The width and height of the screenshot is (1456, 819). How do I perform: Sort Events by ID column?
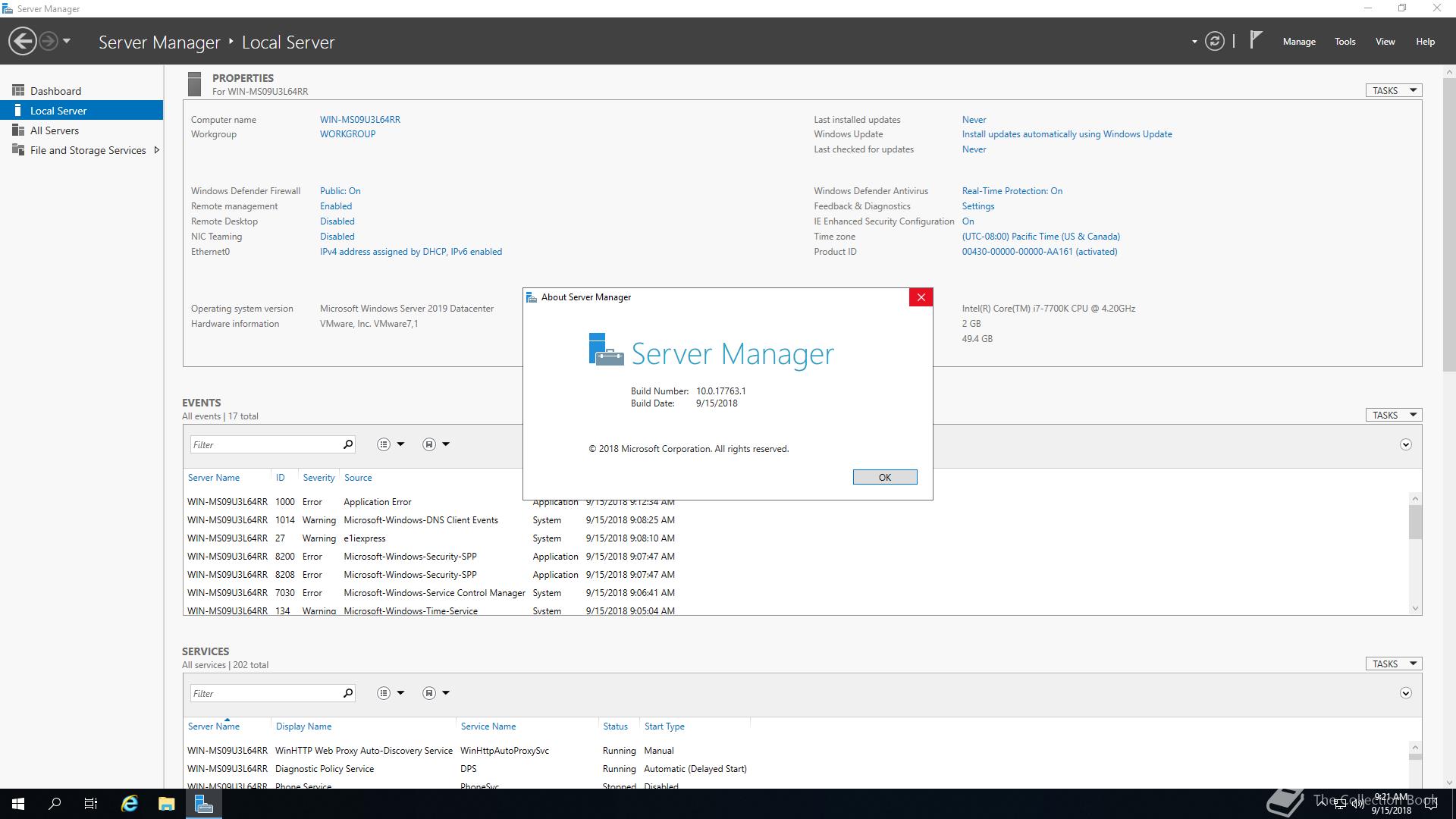pos(281,478)
